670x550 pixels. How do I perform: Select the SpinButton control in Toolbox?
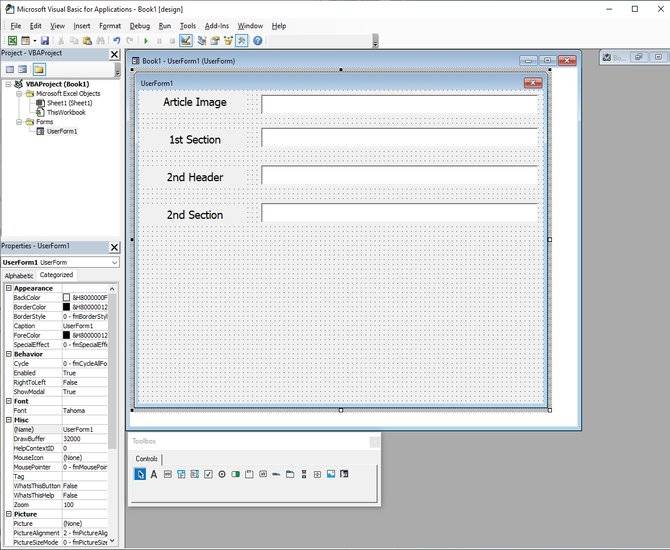click(317, 474)
